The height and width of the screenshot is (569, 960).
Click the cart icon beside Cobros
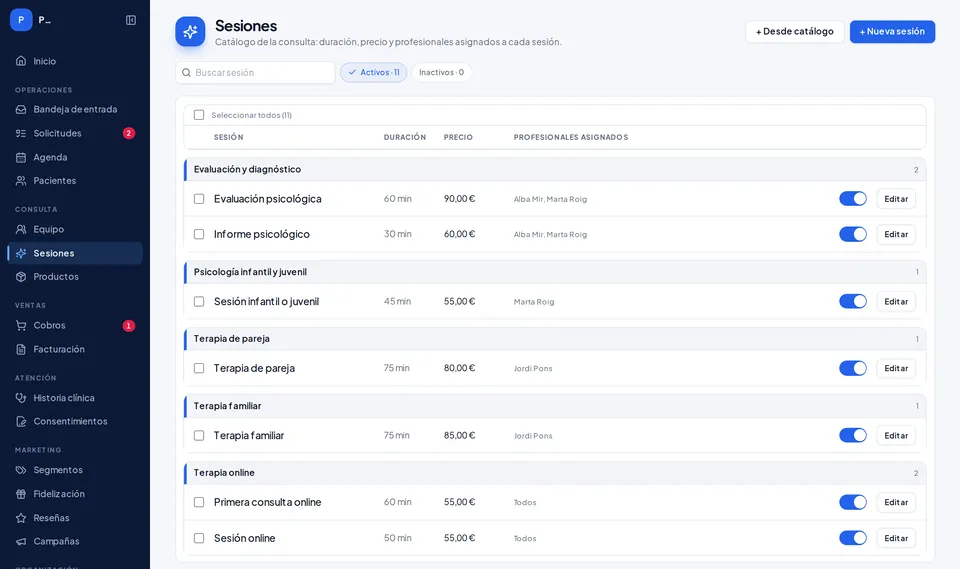[21, 325]
